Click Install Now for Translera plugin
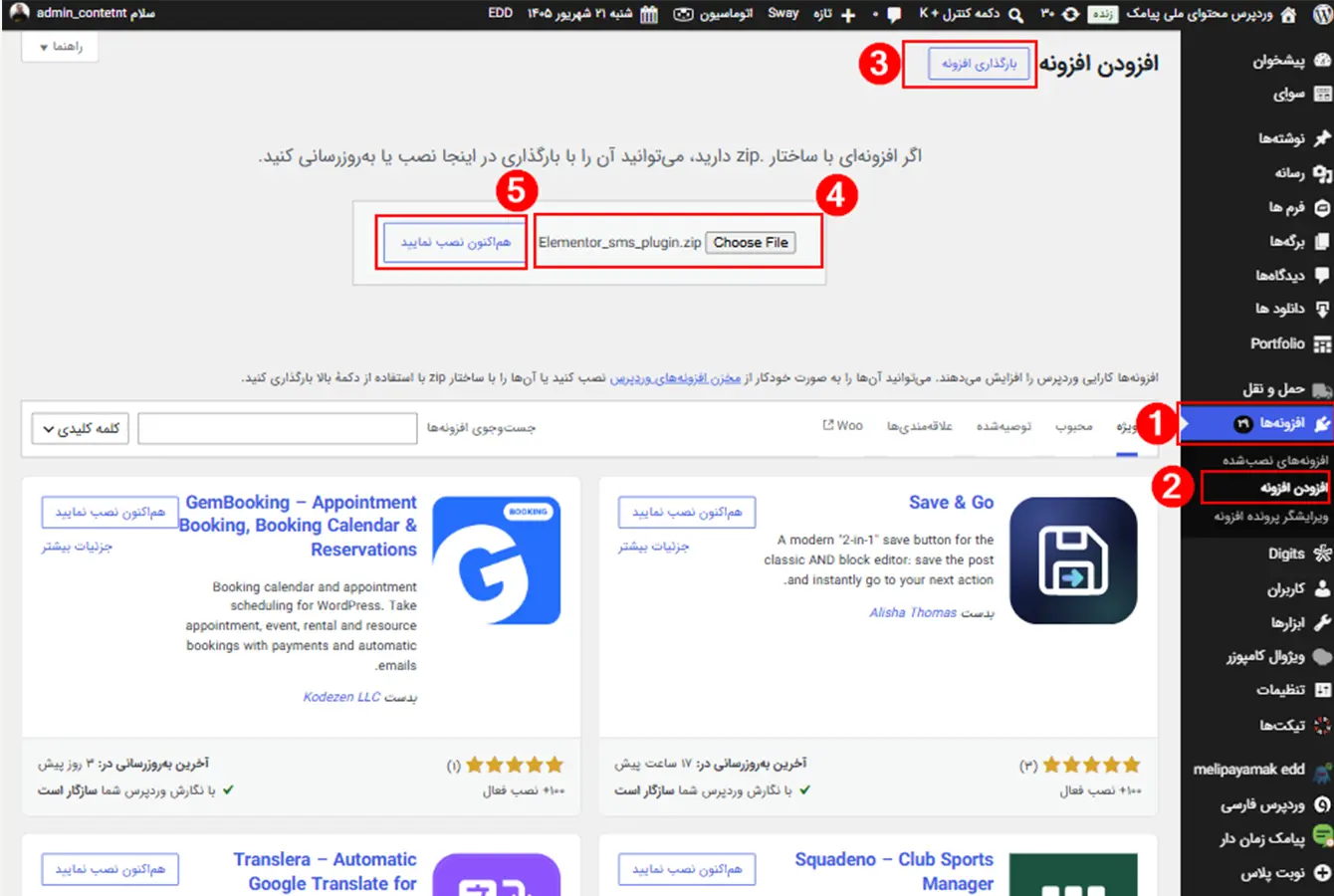Image resolution: width=1334 pixels, height=896 pixels. click(111, 869)
